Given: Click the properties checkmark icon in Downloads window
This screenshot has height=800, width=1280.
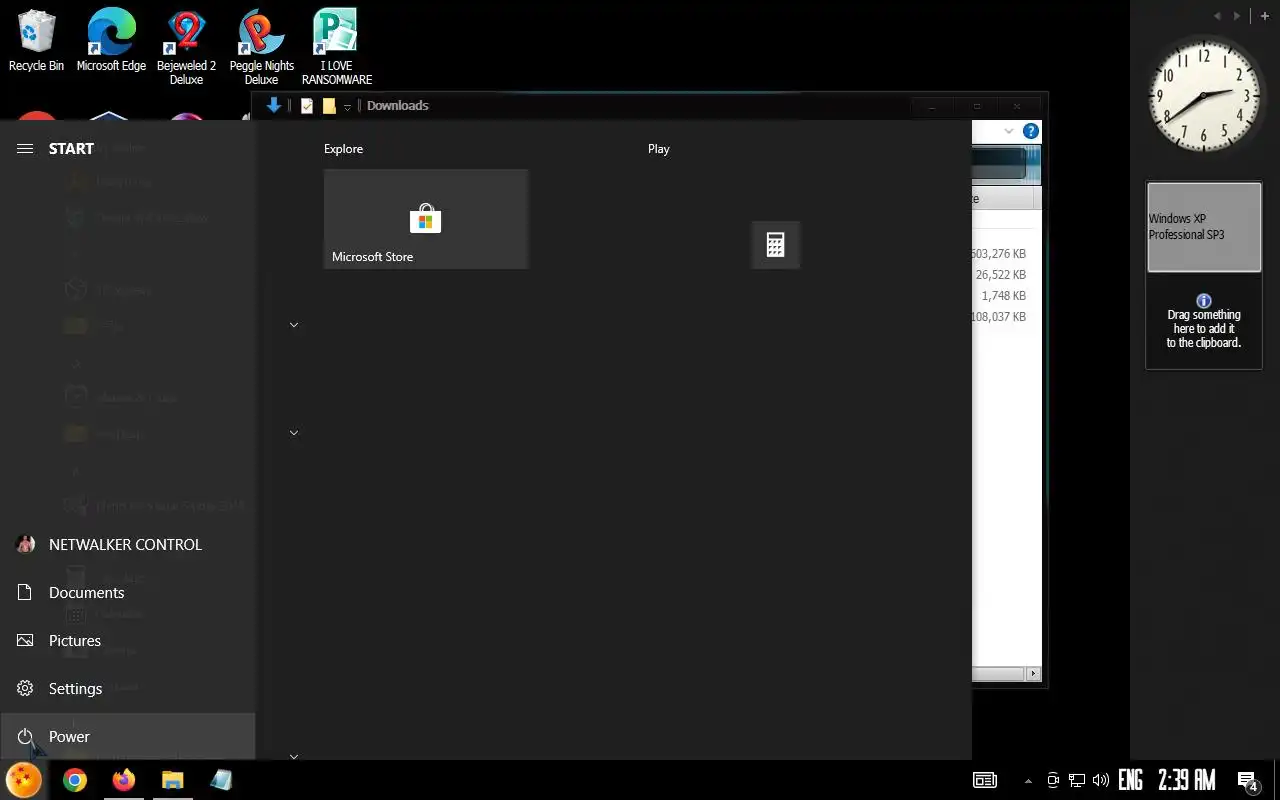Looking at the screenshot, I should 307,106.
